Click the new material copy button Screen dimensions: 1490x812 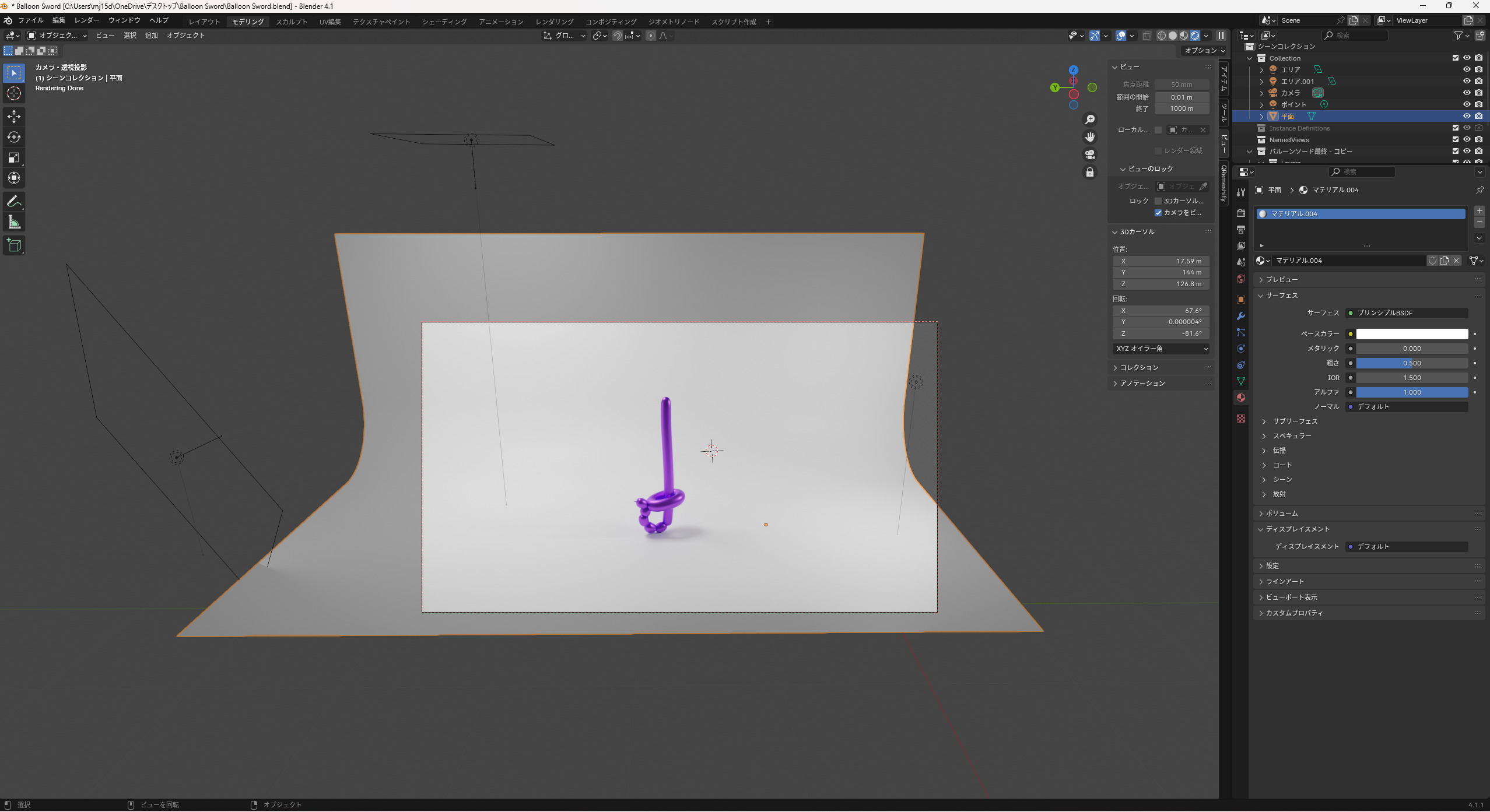click(1445, 261)
